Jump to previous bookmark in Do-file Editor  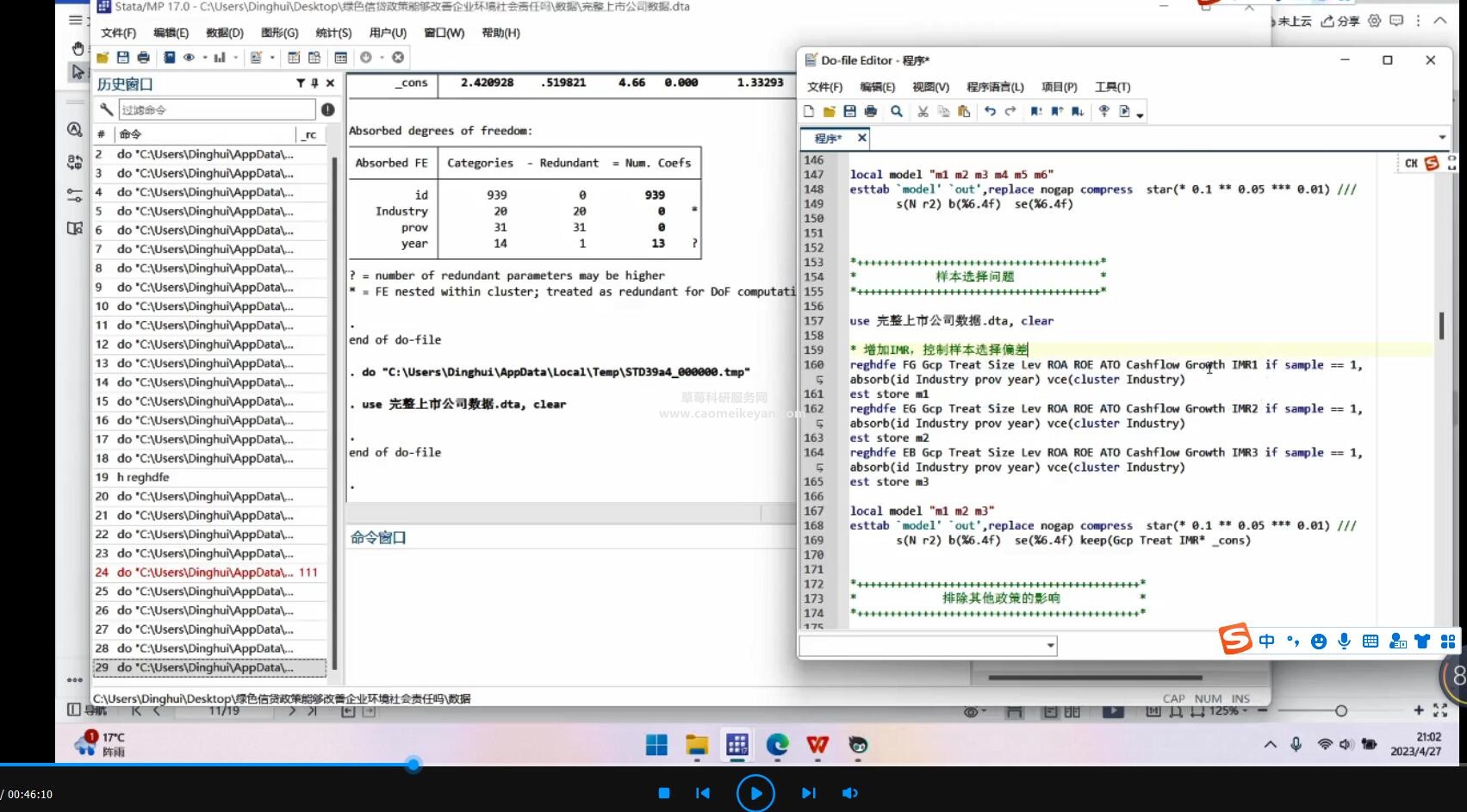(1057, 111)
